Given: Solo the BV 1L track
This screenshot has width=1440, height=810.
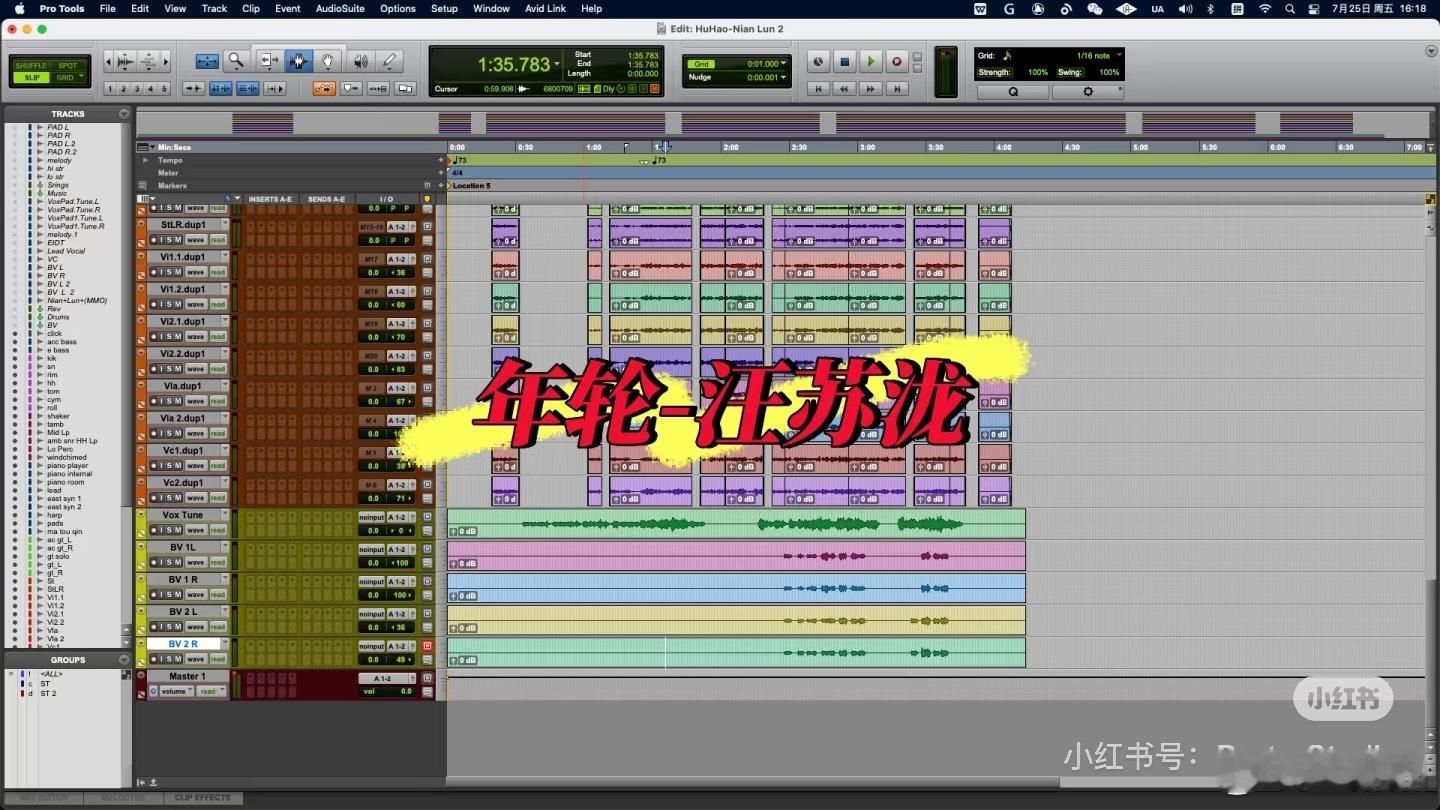Looking at the screenshot, I should (169, 562).
